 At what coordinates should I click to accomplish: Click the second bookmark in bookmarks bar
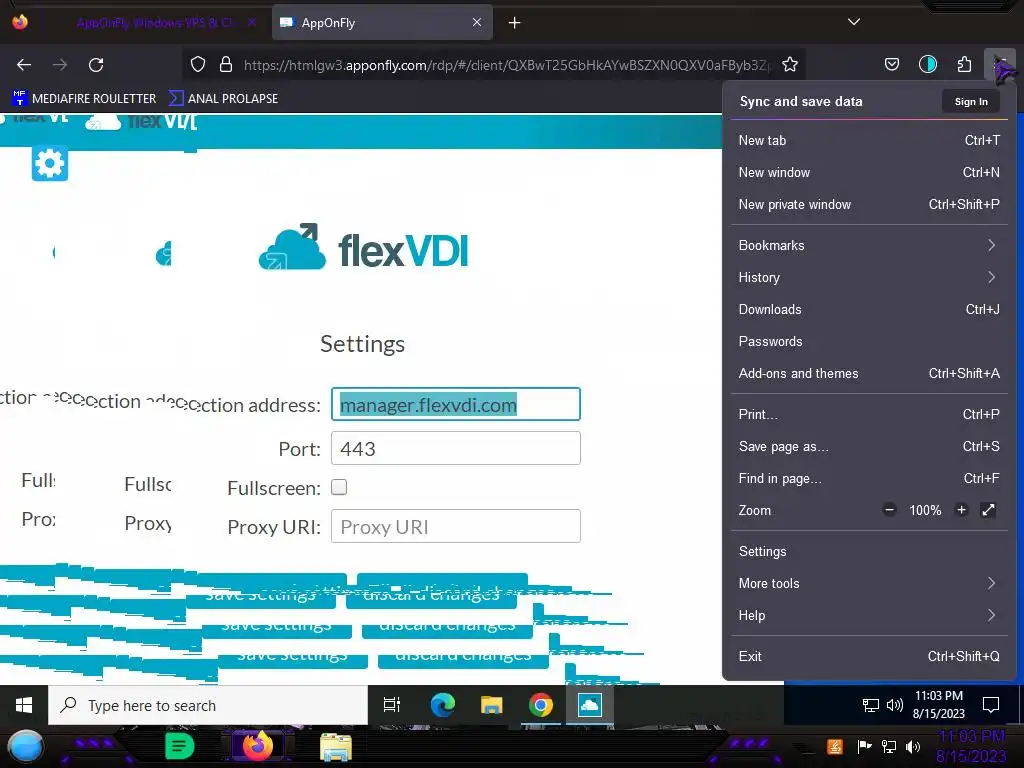tap(223, 99)
